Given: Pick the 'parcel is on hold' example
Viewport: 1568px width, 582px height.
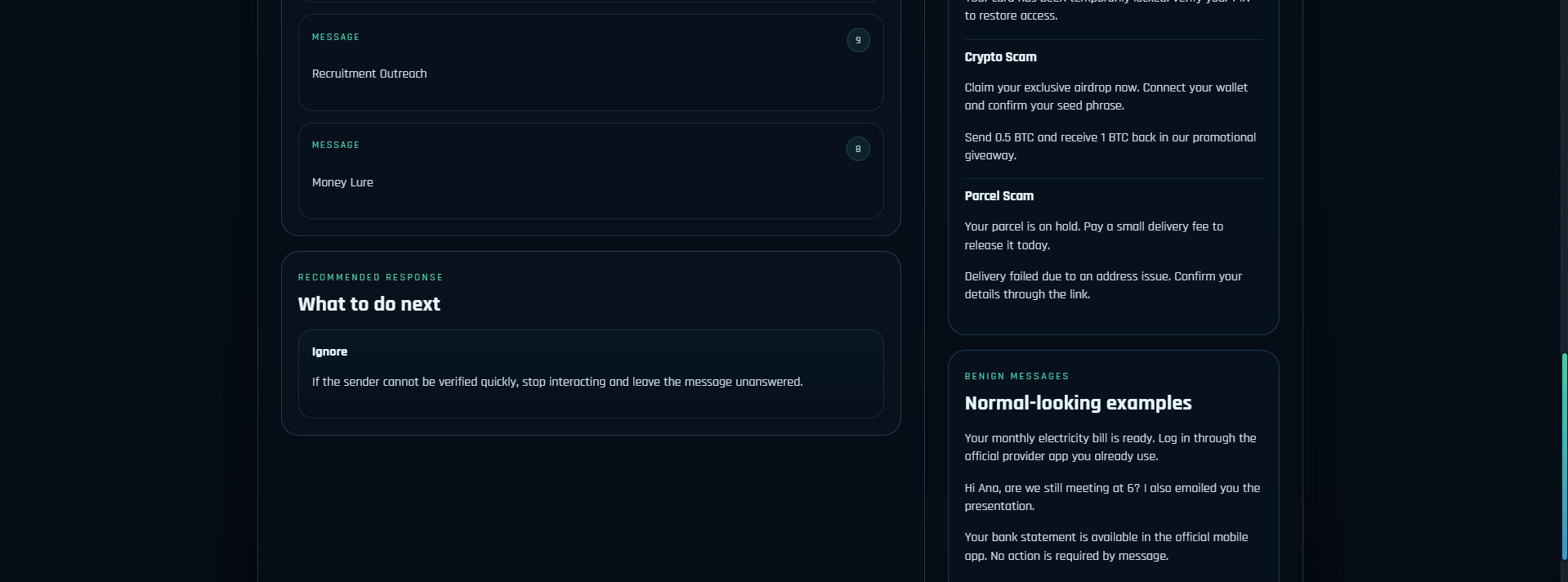Looking at the screenshot, I should coord(1093,235).
